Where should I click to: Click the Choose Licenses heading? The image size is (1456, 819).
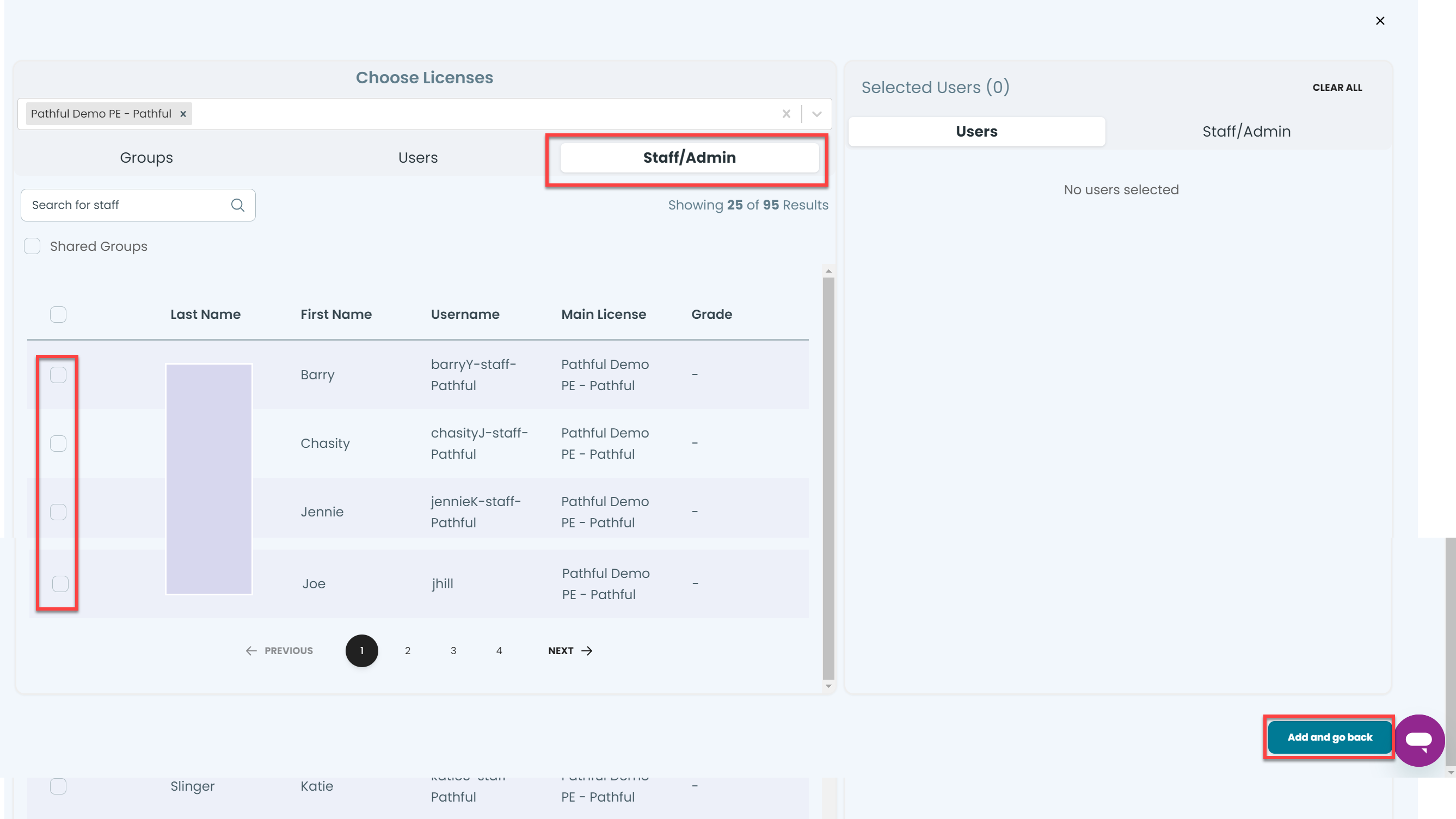(425, 78)
